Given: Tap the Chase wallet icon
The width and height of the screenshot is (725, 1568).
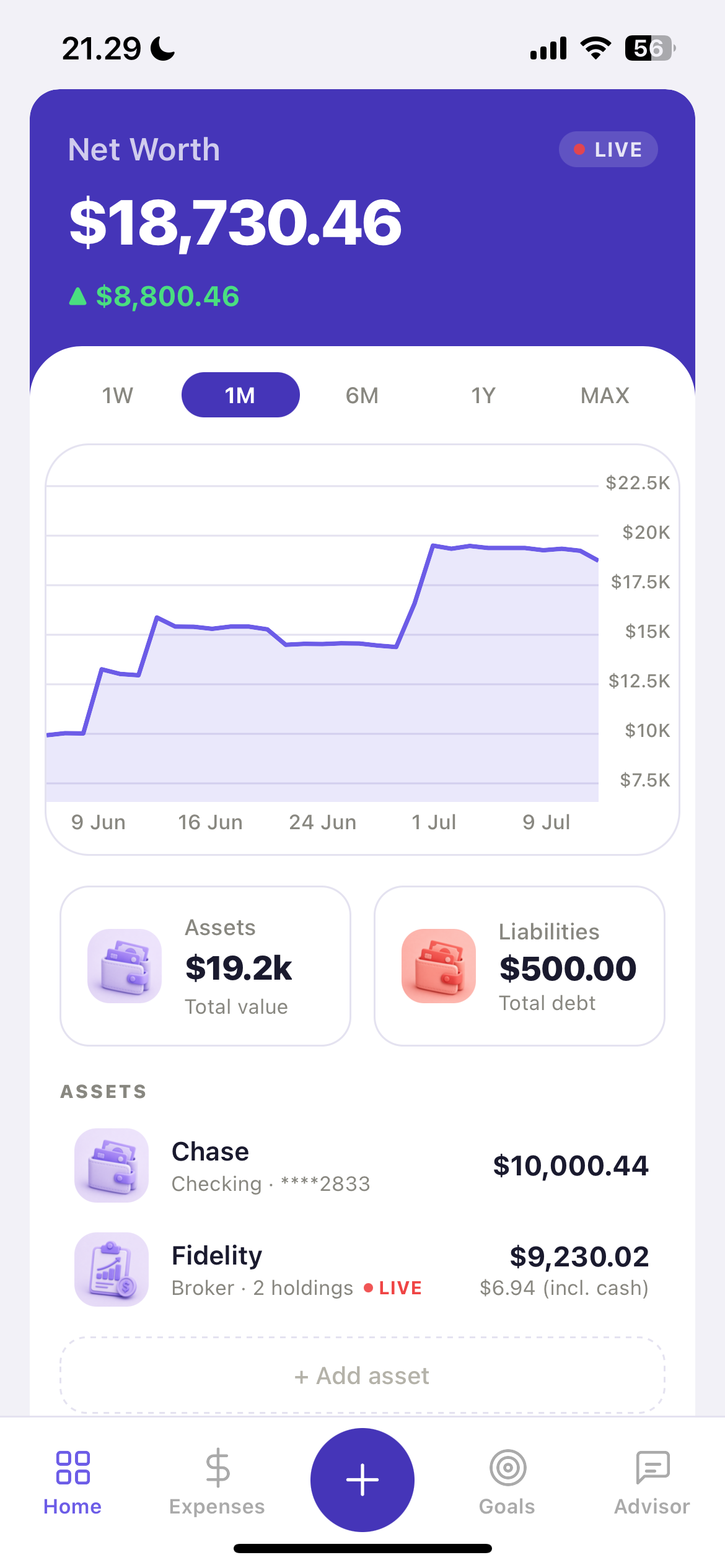Looking at the screenshot, I should tap(112, 1165).
